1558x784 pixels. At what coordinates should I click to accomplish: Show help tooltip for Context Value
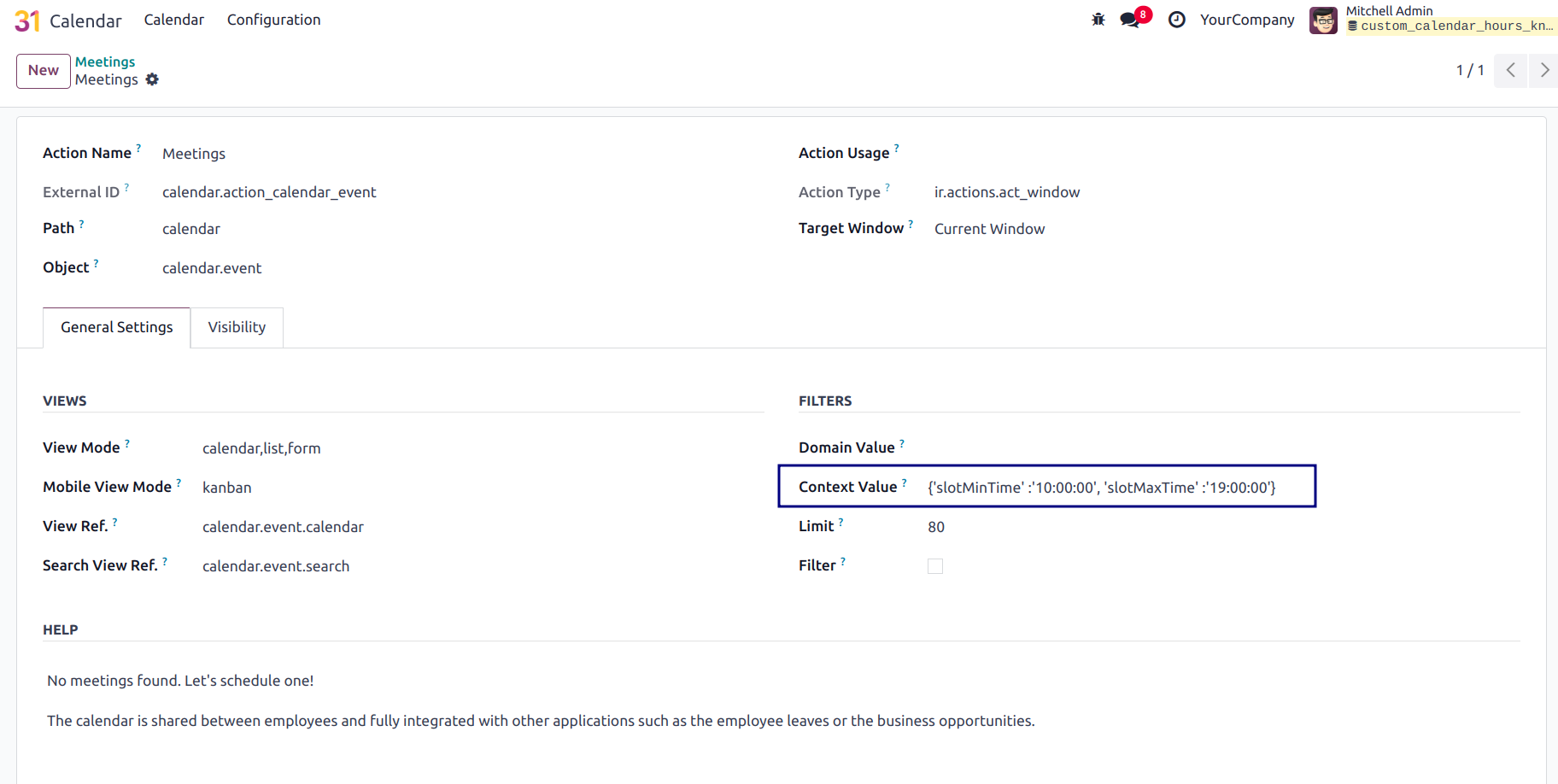point(905,483)
